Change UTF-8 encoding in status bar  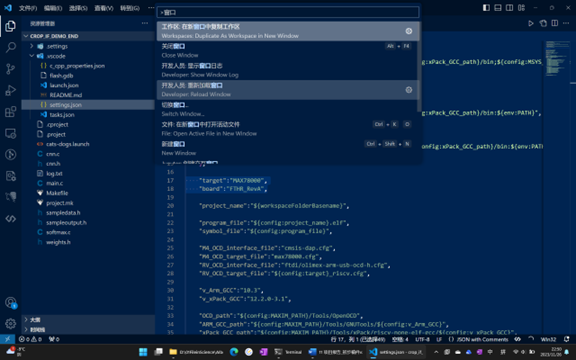point(422,339)
